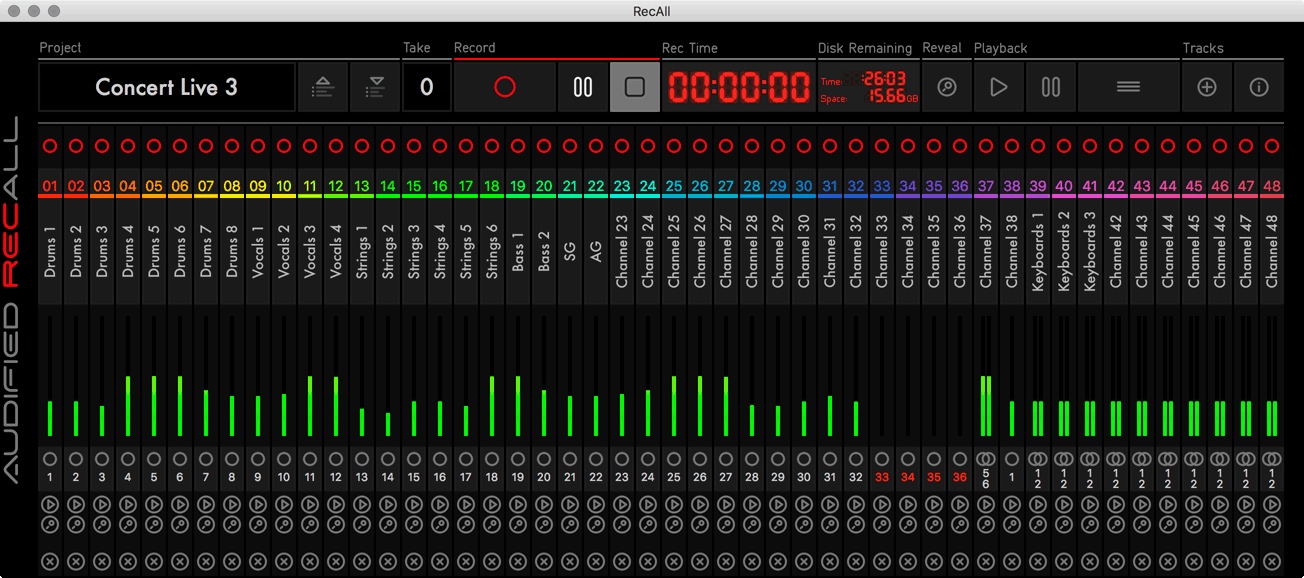
Task: Arm the Bass 2 track for recording
Action: (x=543, y=146)
